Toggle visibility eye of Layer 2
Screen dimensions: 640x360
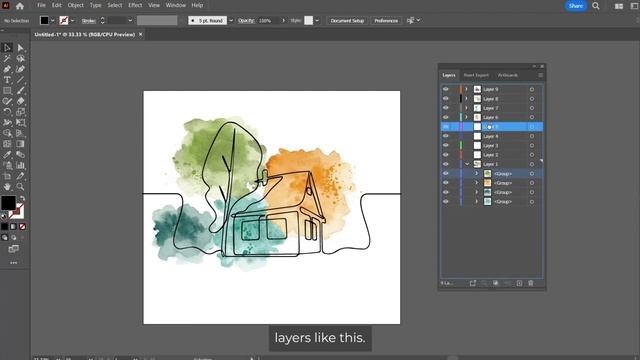[x=446, y=155]
